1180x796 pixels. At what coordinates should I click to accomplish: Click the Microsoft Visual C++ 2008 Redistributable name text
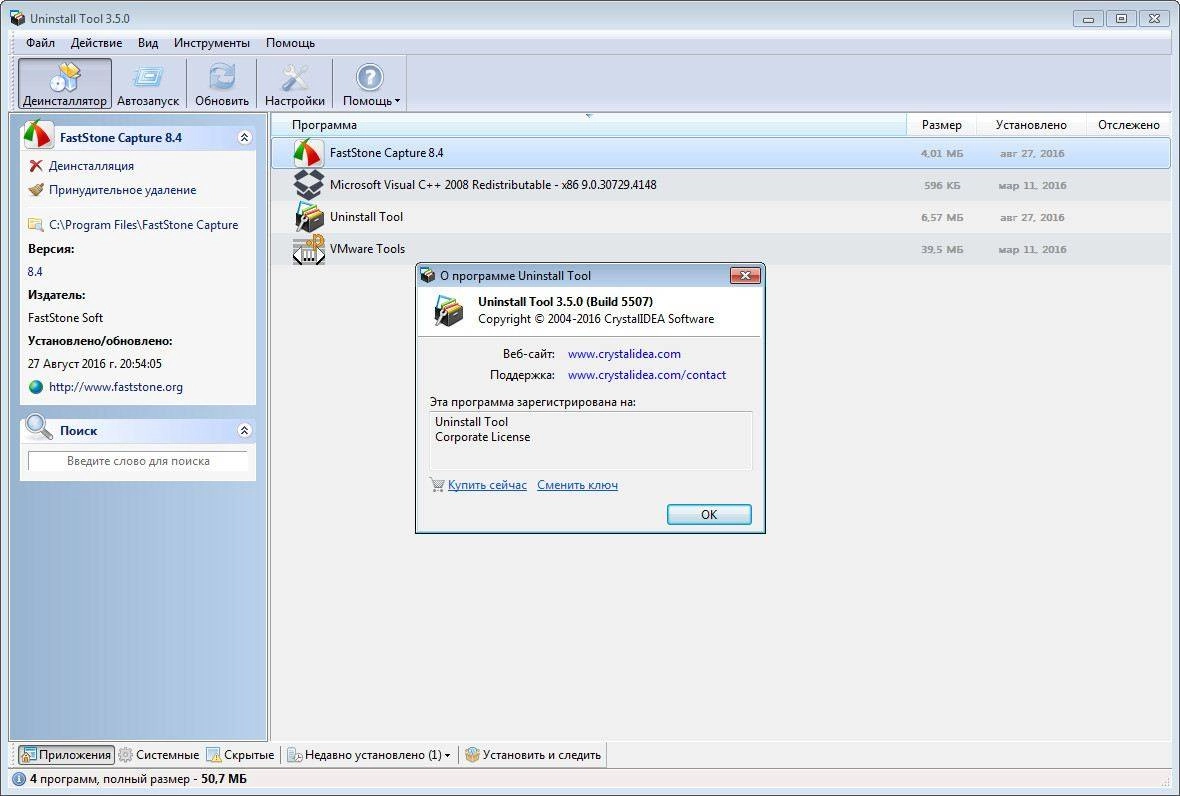(493, 185)
